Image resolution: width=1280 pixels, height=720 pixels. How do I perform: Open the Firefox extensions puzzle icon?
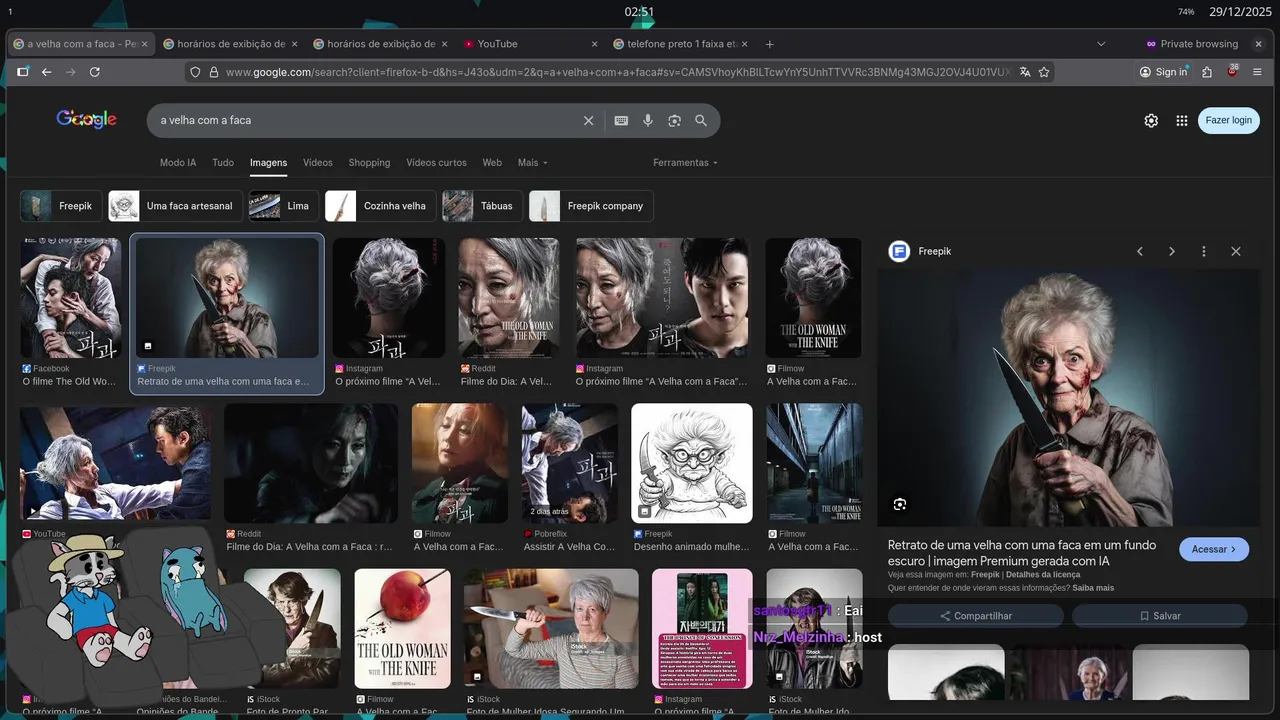(1207, 72)
